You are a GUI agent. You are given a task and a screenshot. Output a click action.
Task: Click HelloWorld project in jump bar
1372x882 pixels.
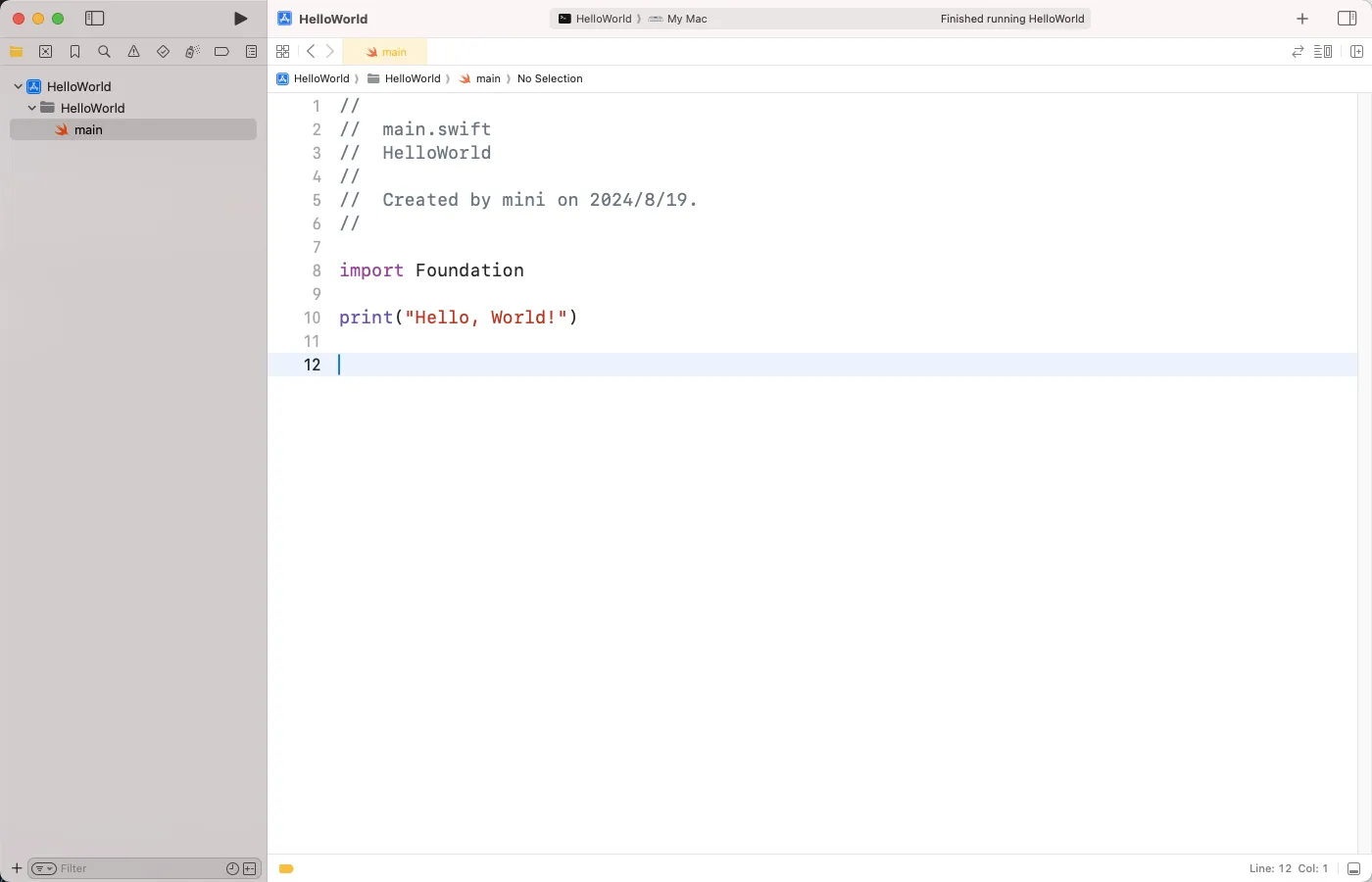313,78
